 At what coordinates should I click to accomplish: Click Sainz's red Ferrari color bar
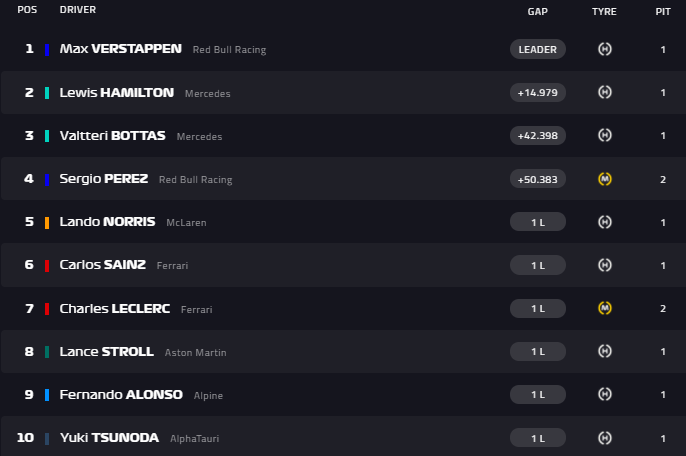coord(47,265)
